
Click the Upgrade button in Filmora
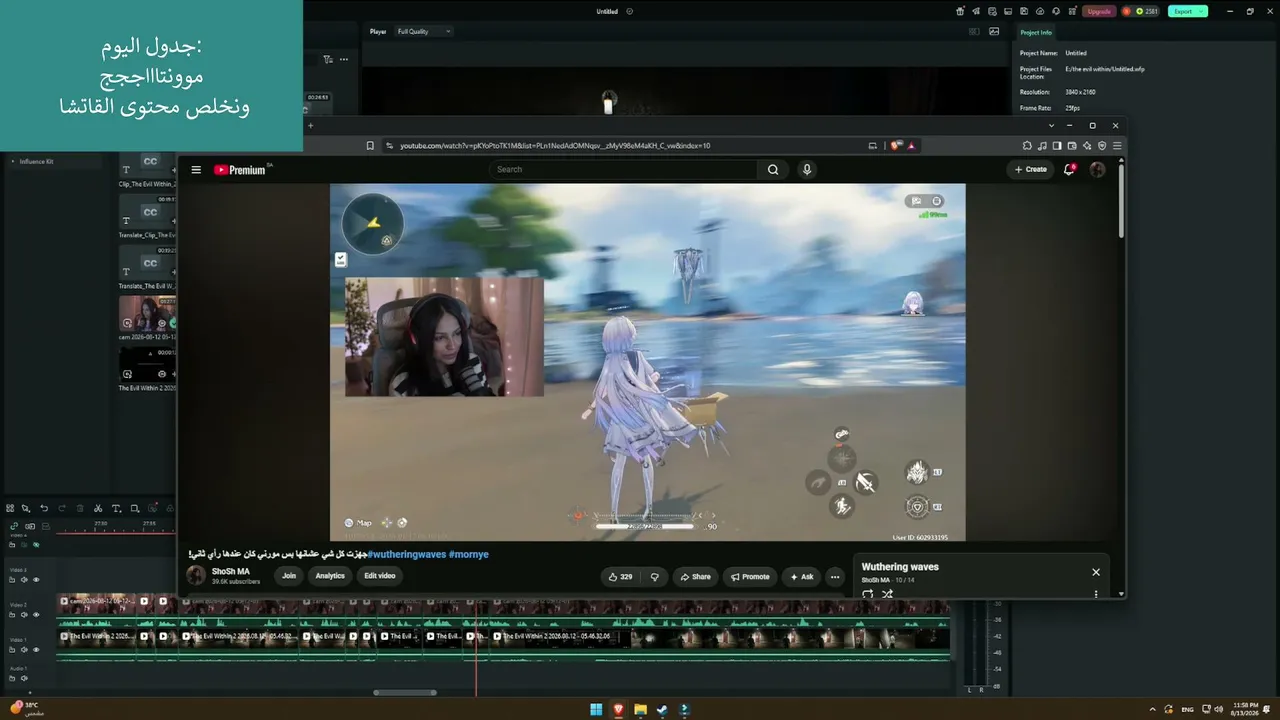pyautogui.click(x=1099, y=12)
